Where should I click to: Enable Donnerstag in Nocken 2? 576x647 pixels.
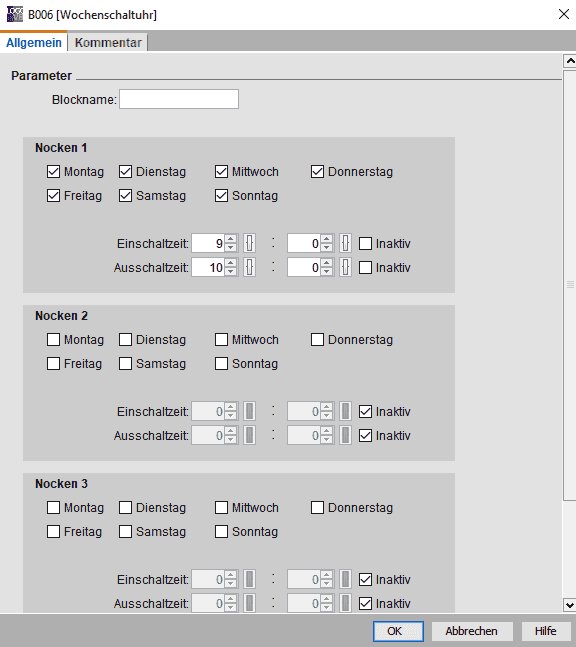point(317,339)
